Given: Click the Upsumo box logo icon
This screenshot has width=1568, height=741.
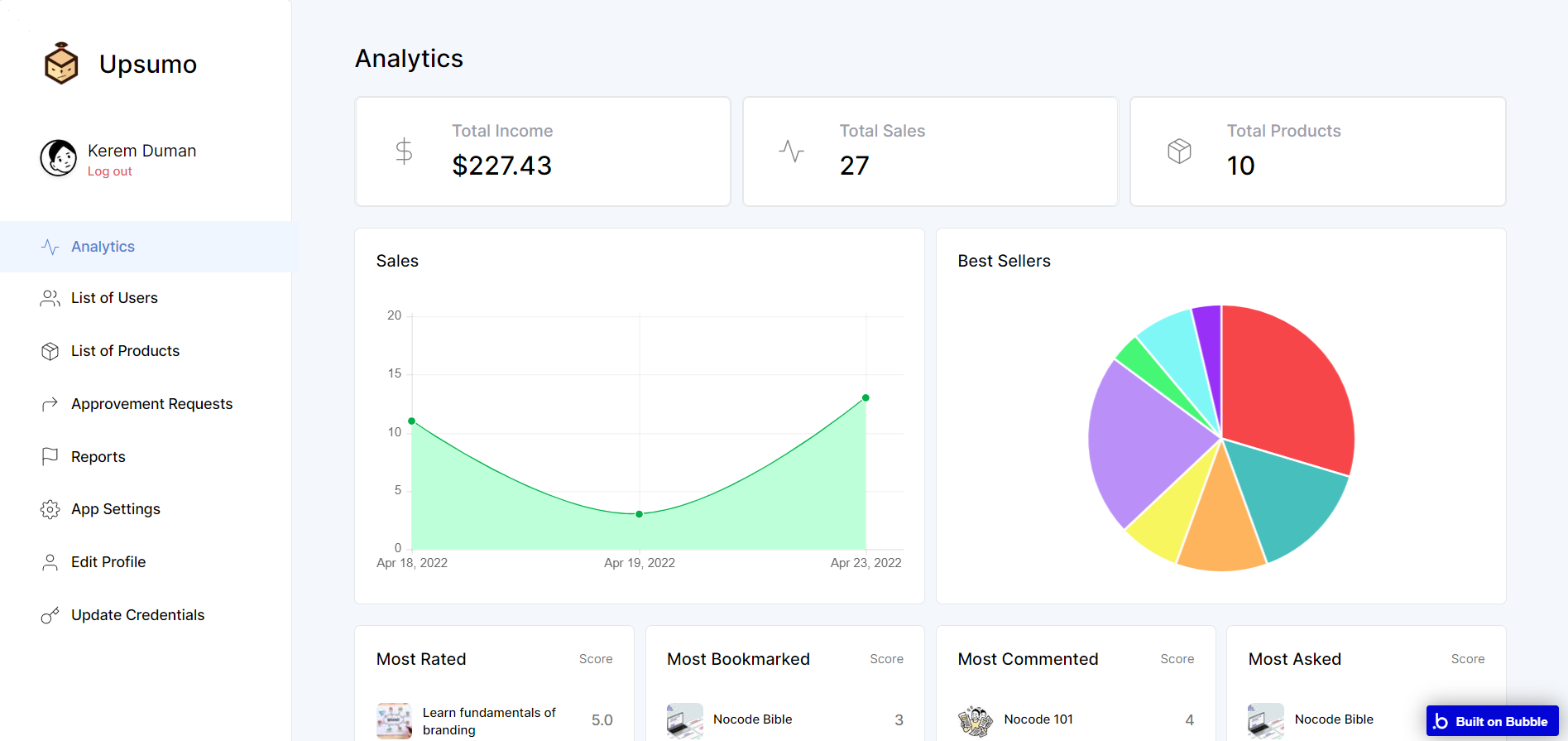Looking at the screenshot, I should (61, 64).
